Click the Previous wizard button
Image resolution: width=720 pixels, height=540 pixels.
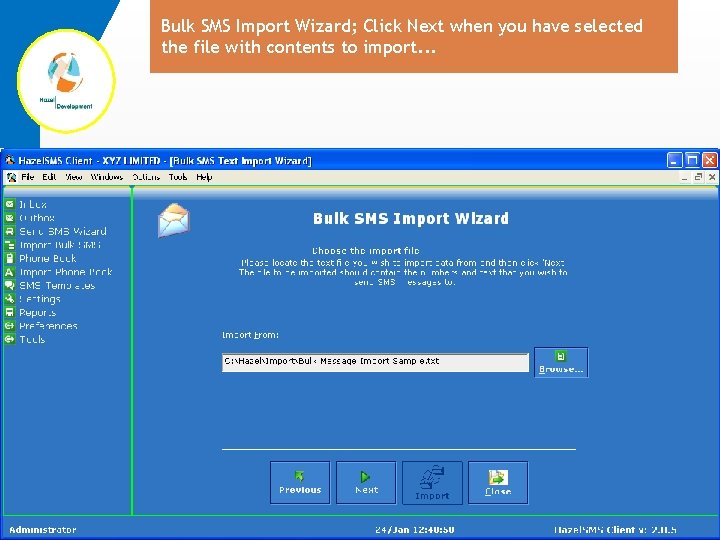300,483
